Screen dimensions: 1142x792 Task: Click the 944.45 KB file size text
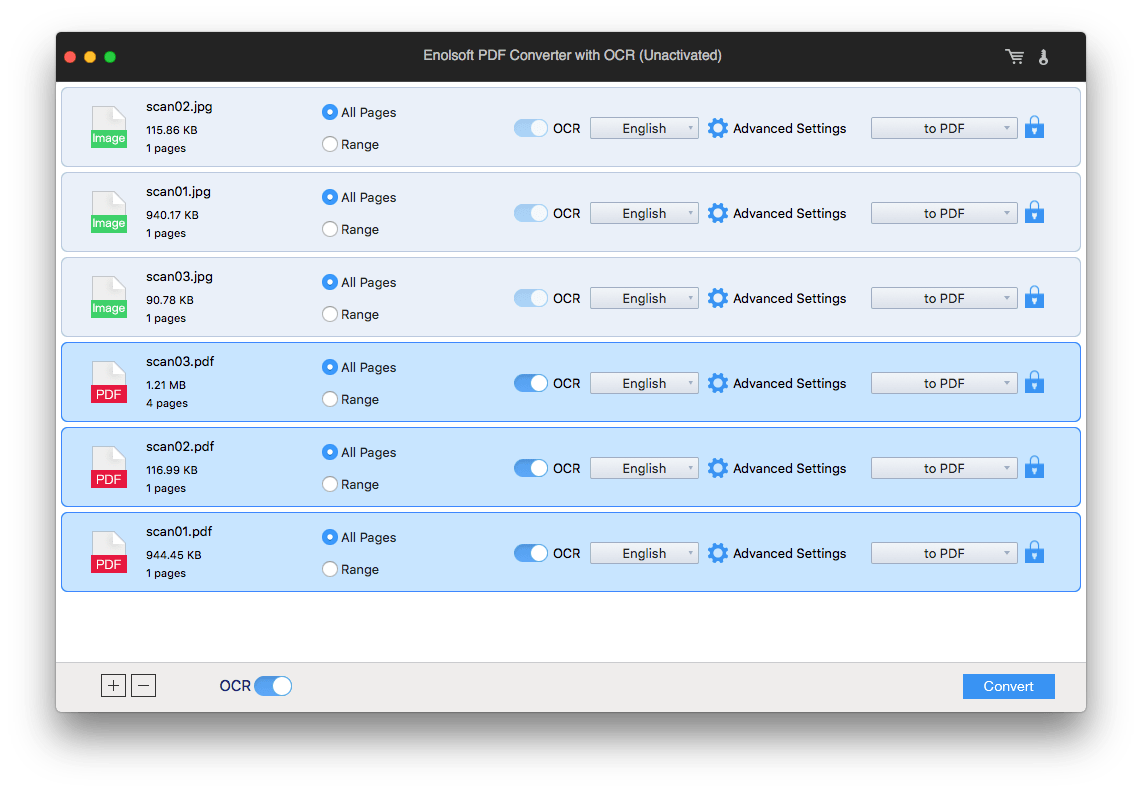(173, 555)
